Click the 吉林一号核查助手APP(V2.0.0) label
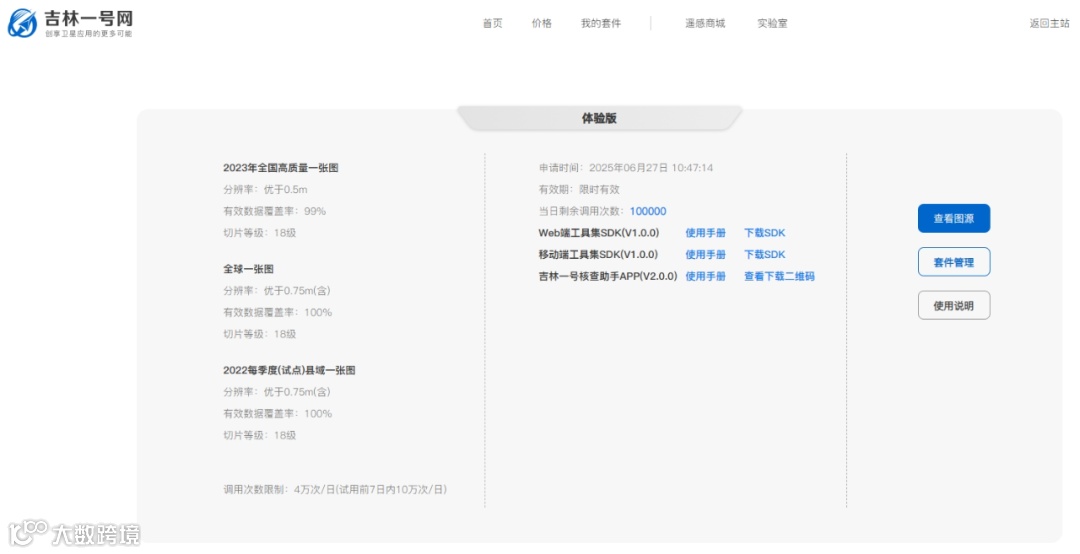 [608, 276]
